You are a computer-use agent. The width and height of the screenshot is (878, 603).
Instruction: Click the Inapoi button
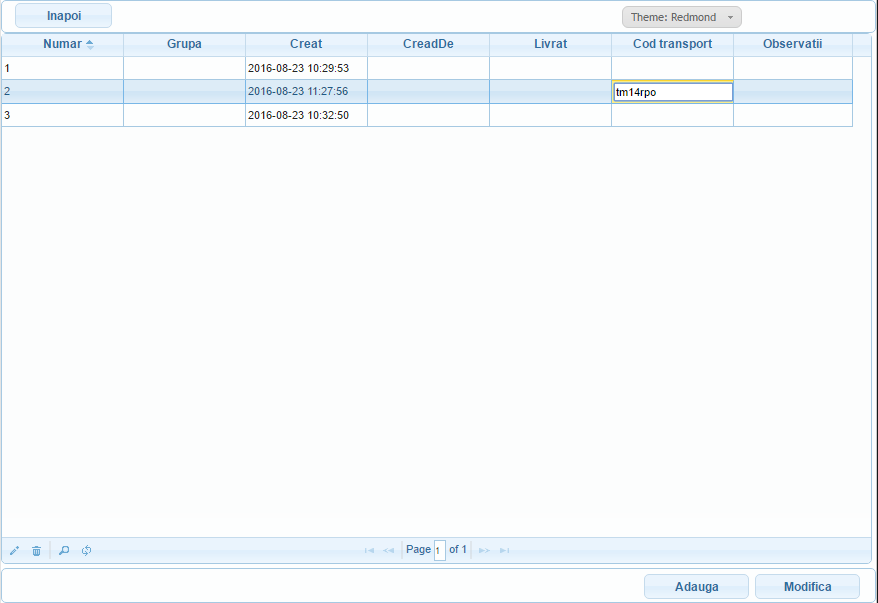tap(63, 15)
